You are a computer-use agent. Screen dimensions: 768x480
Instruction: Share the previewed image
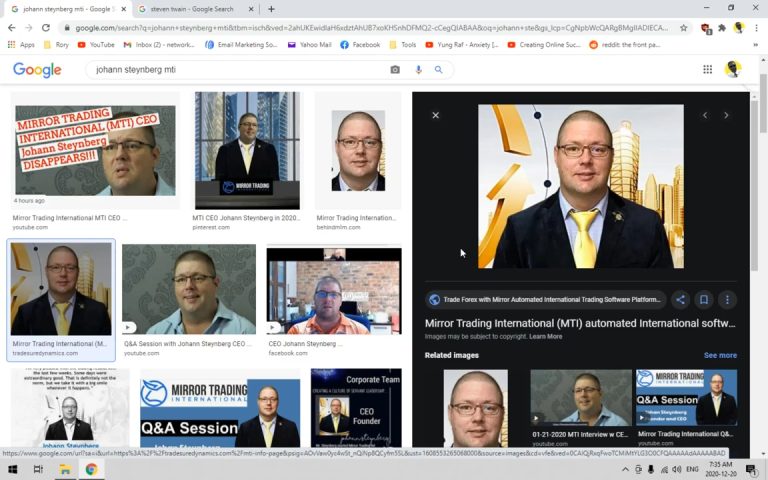coord(680,299)
